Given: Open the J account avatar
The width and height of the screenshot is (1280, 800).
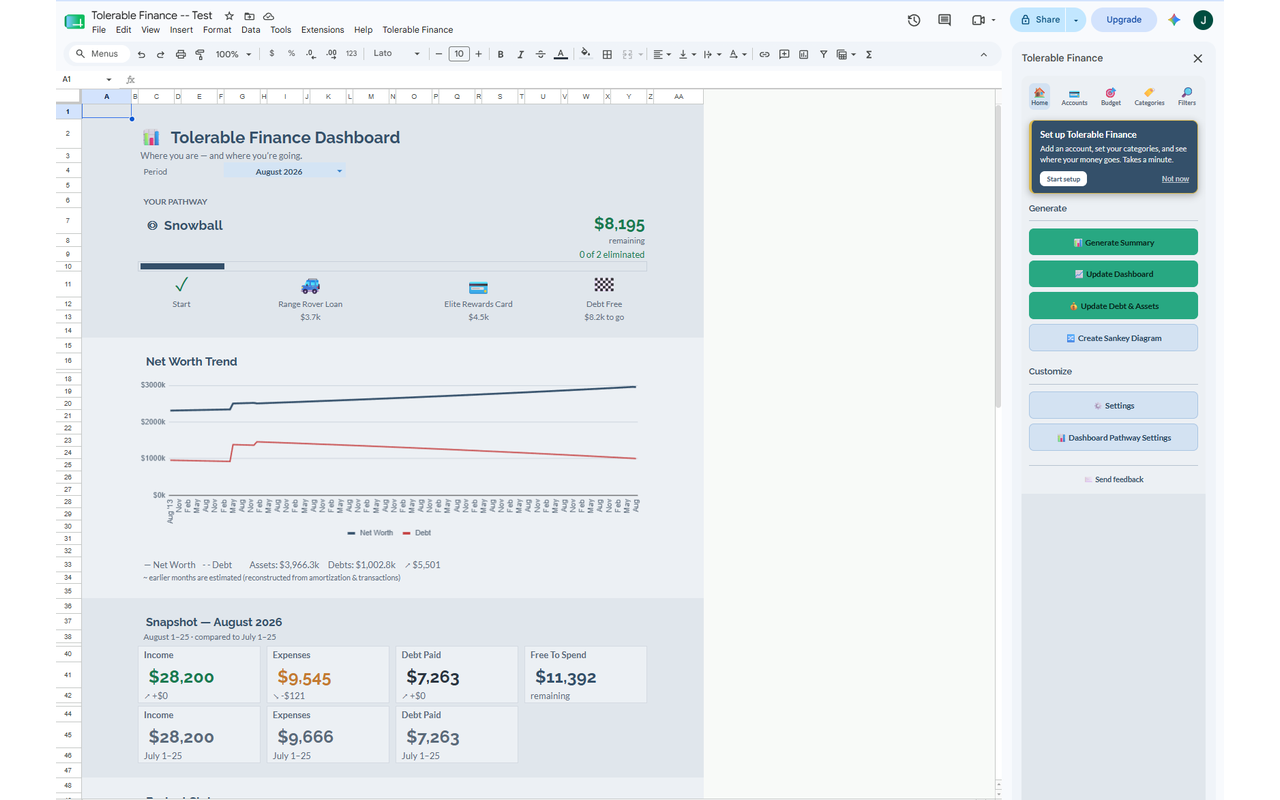Looking at the screenshot, I should tap(1203, 20).
